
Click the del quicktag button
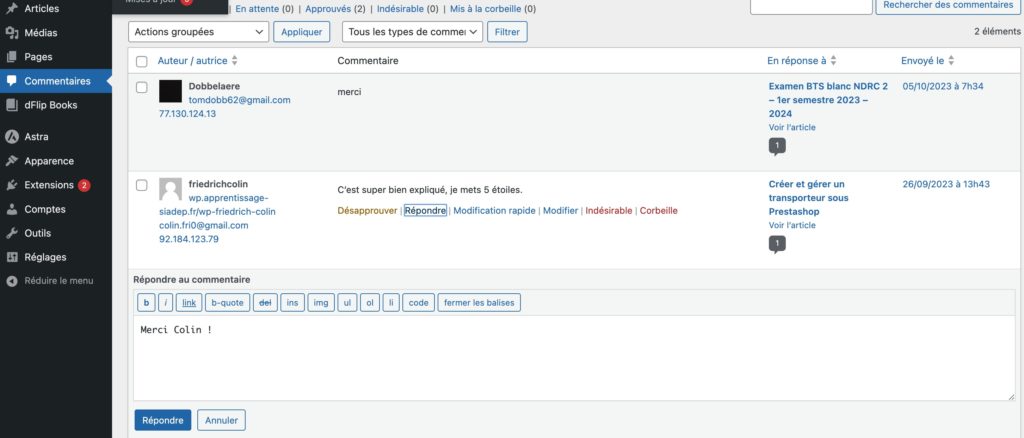point(265,303)
